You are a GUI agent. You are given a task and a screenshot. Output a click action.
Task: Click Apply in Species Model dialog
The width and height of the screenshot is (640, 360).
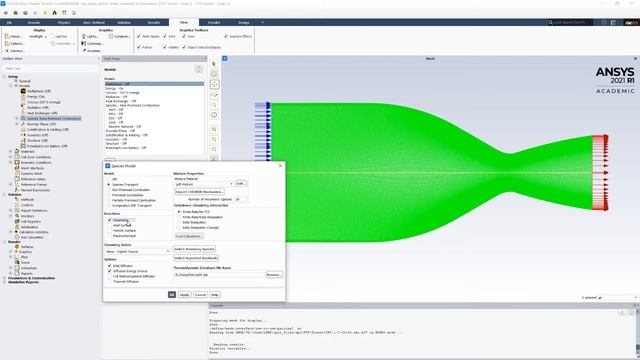pyautogui.click(x=184, y=295)
